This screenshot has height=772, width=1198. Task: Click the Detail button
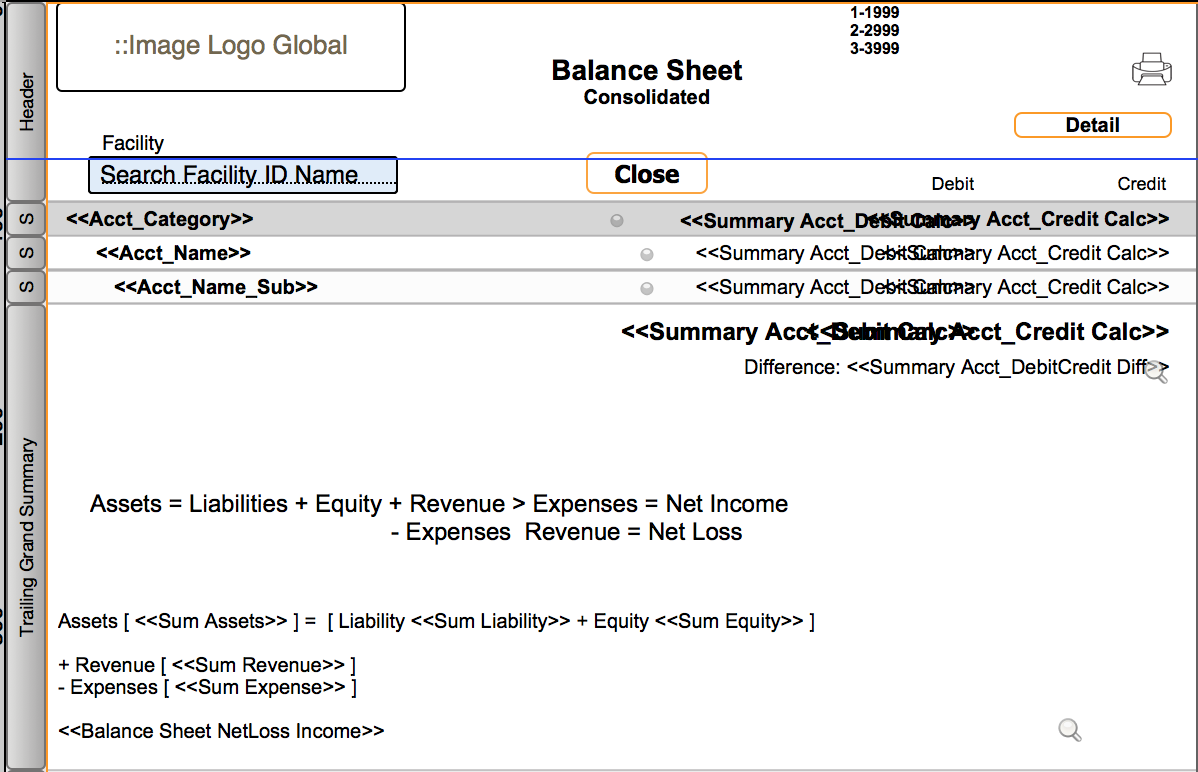pyautogui.click(x=1093, y=125)
